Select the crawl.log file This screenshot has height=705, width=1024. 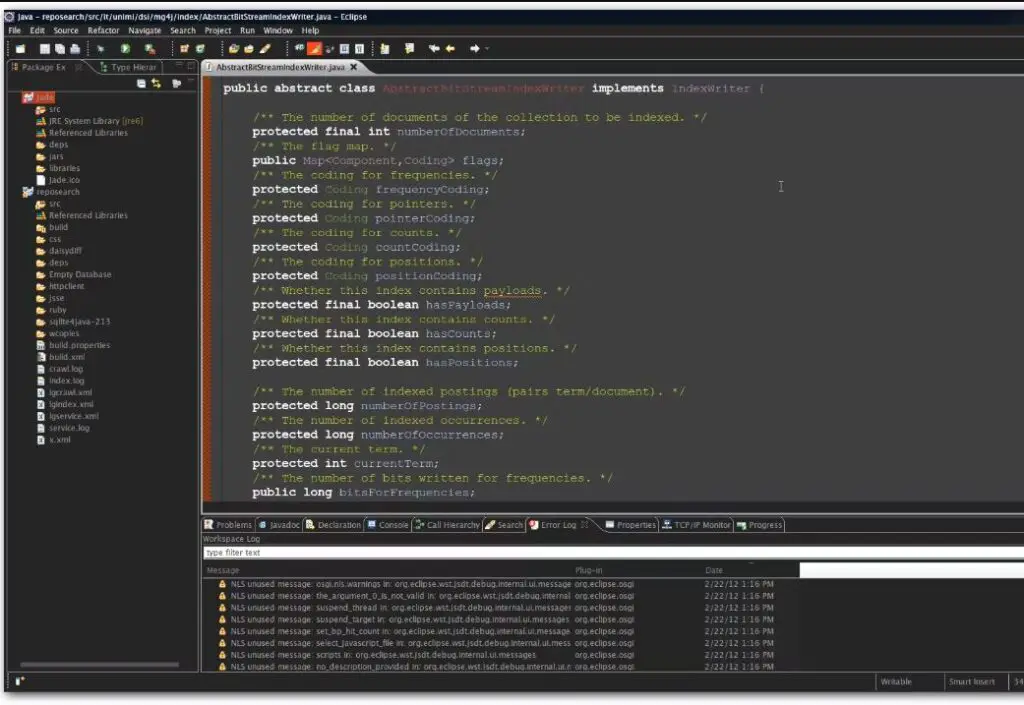(59, 369)
